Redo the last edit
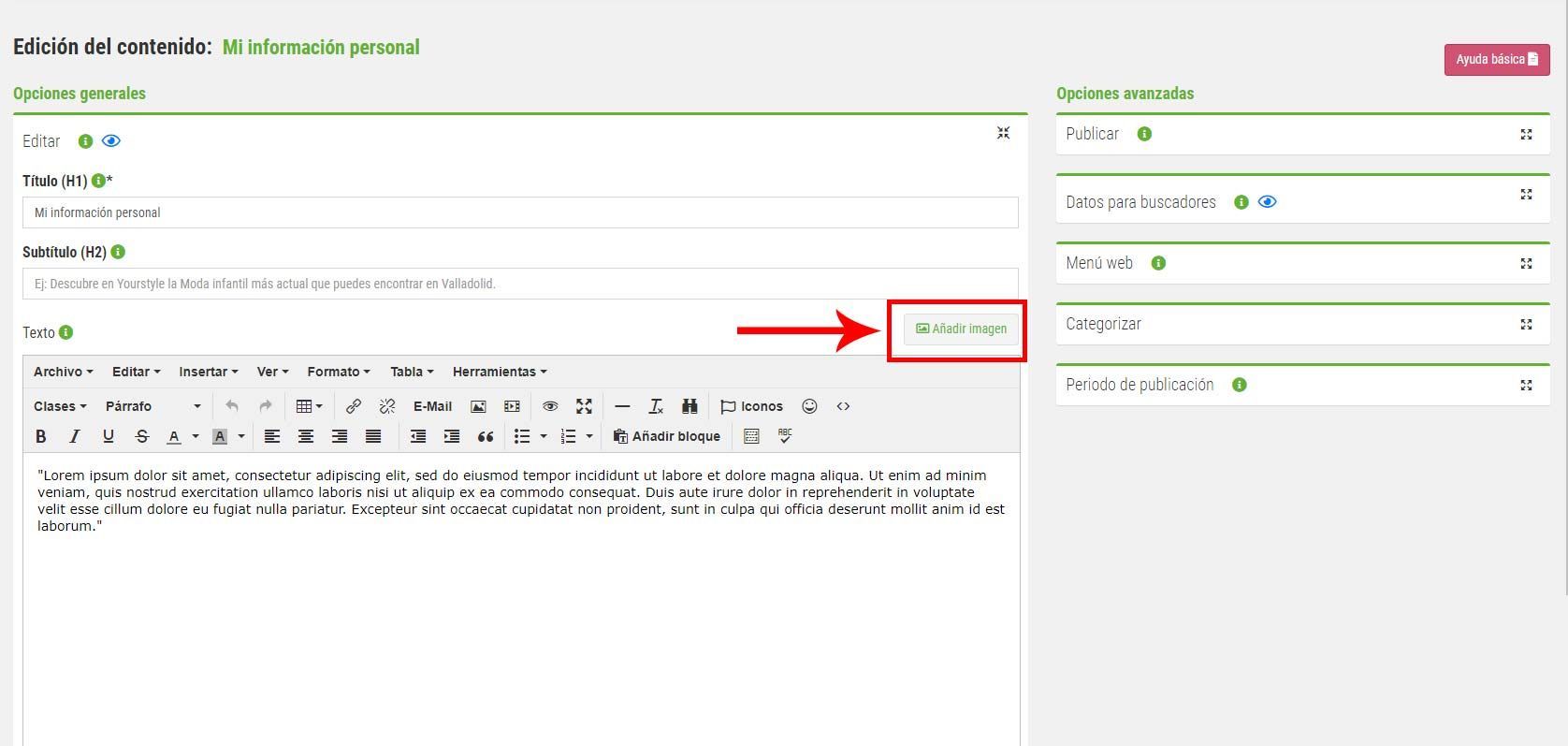 [x=266, y=406]
